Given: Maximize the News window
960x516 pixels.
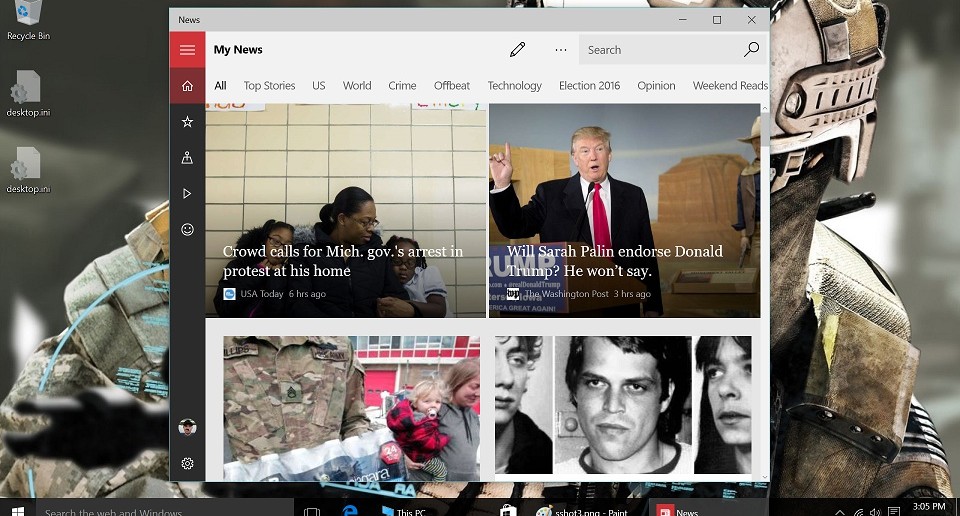Looking at the screenshot, I should pos(717,20).
